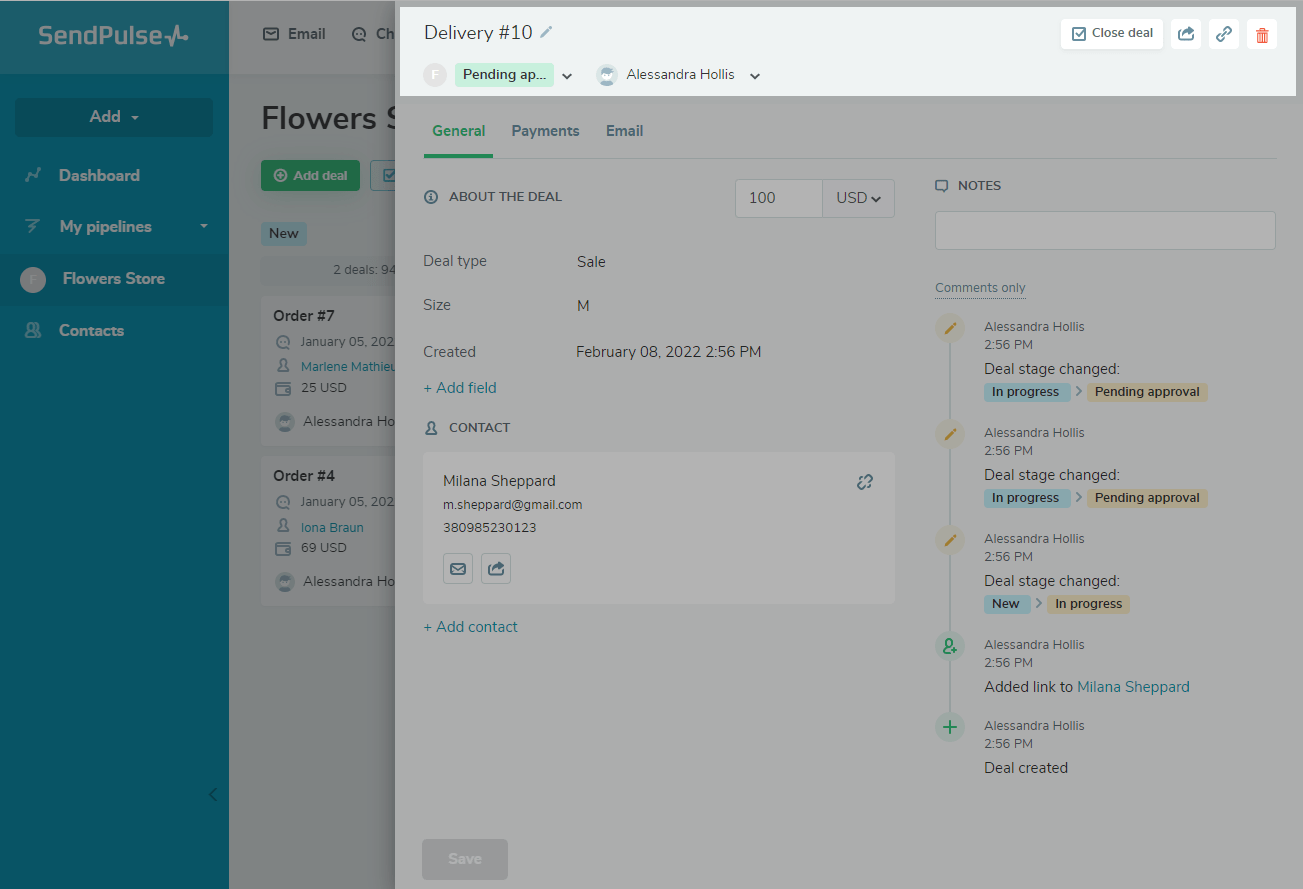Click the Close deal button

[x=1112, y=34]
